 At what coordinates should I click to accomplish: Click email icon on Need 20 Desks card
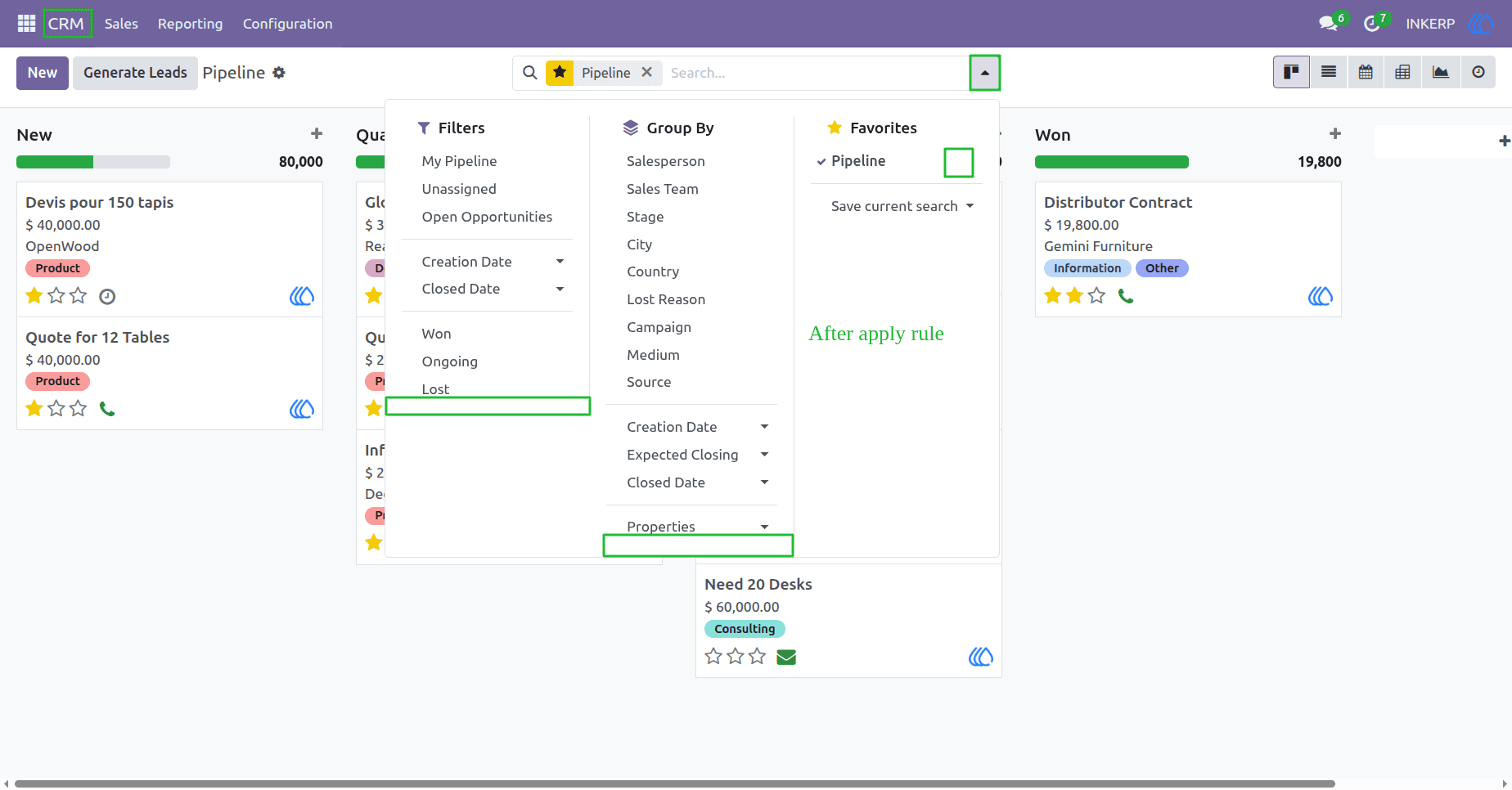(786, 657)
